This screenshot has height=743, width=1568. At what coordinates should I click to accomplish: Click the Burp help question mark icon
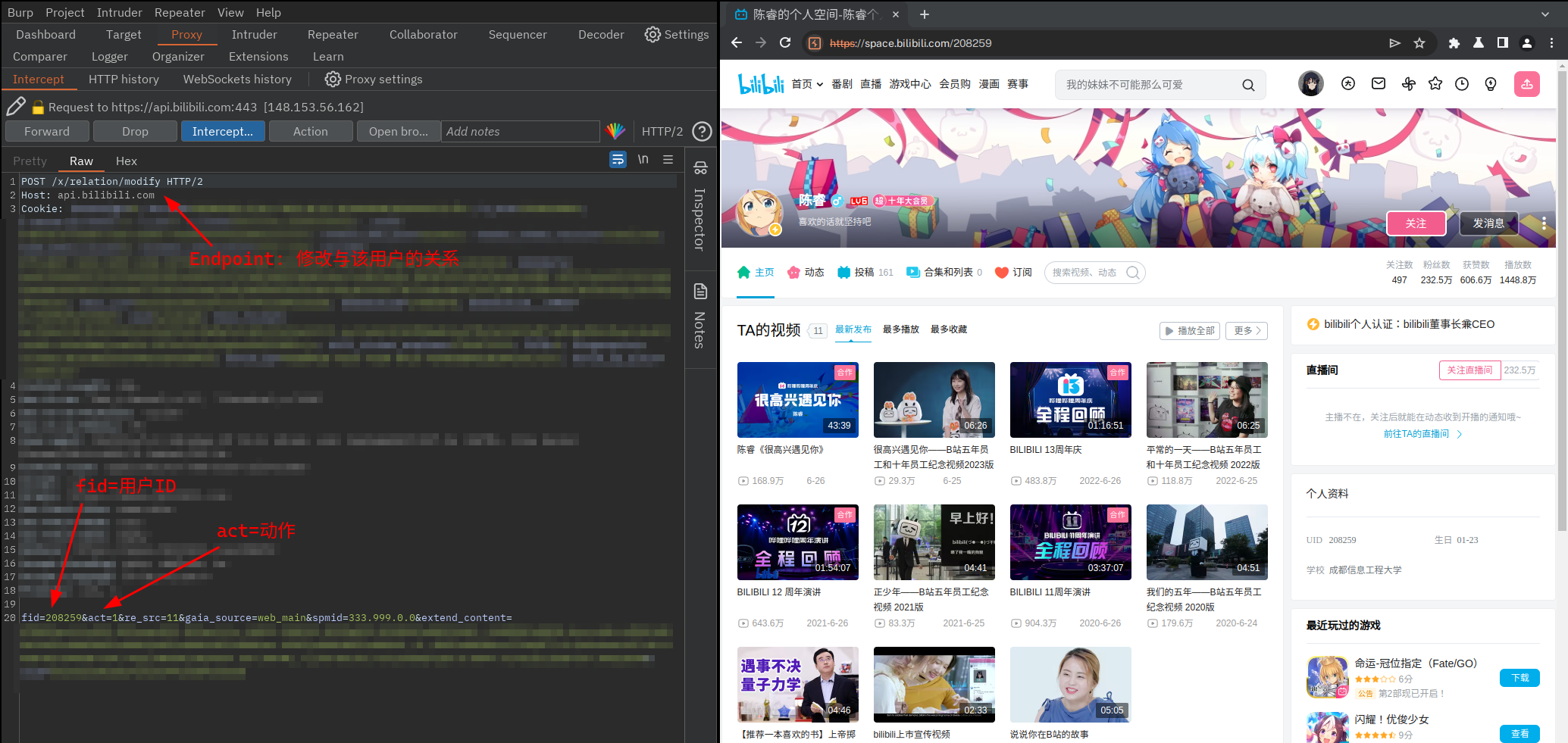pos(703,132)
